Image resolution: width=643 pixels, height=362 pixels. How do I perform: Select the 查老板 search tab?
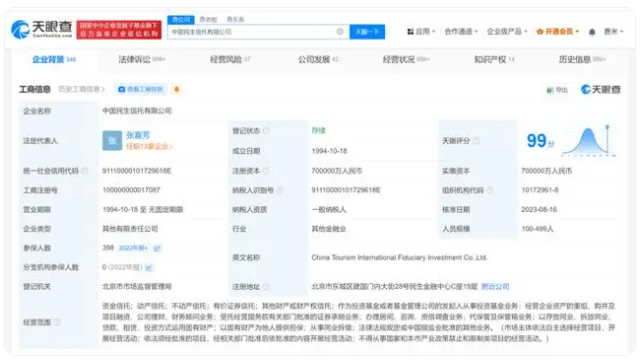tap(208, 19)
